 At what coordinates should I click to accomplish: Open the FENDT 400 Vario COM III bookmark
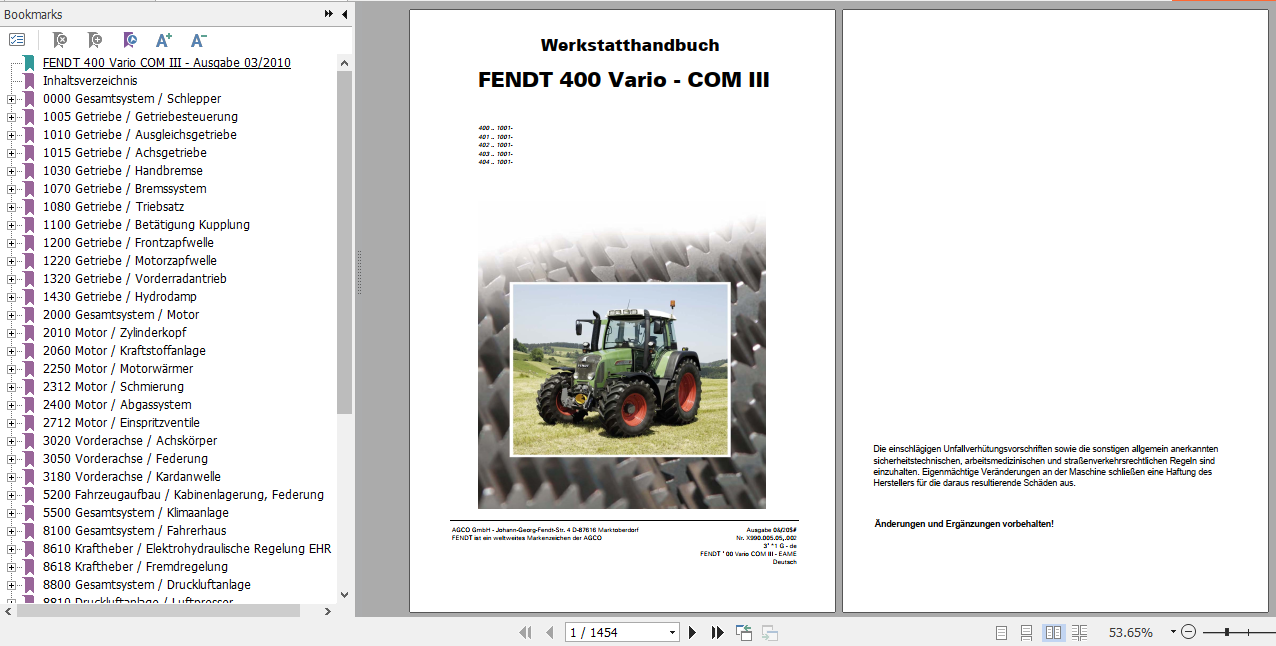pyautogui.click(x=166, y=62)
